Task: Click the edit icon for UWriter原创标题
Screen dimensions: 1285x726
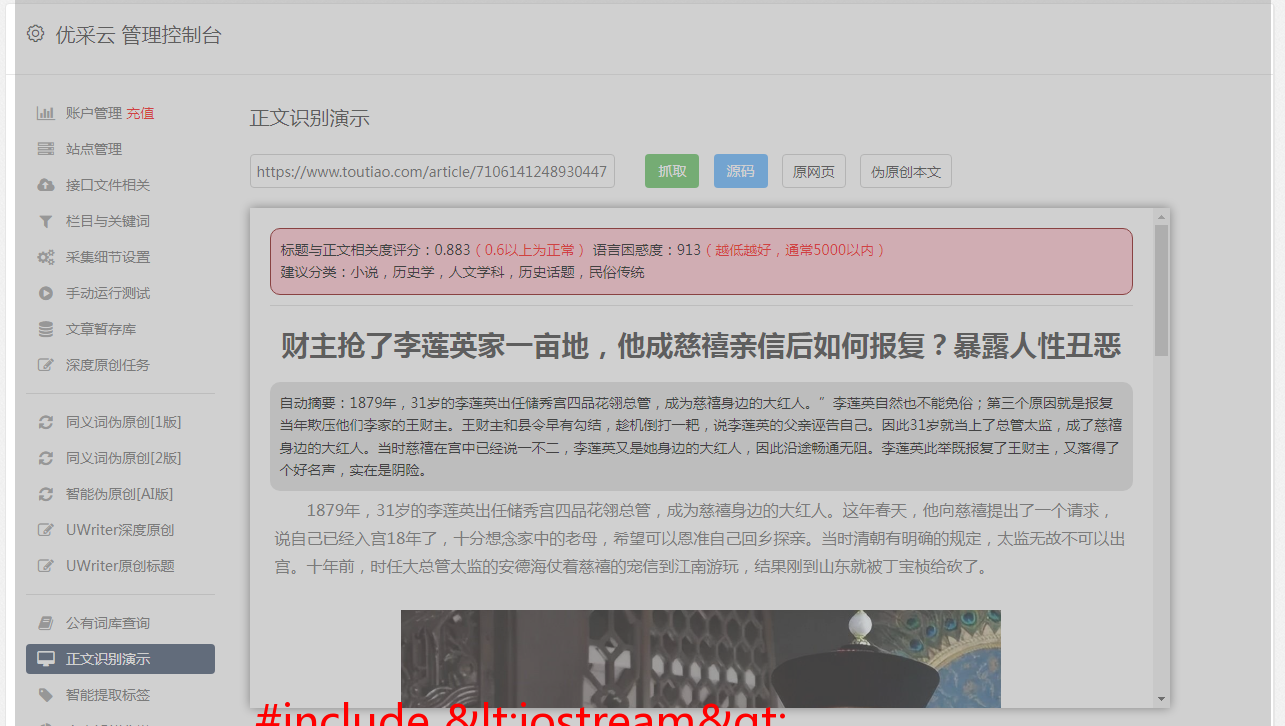Action: pos(45,566)
